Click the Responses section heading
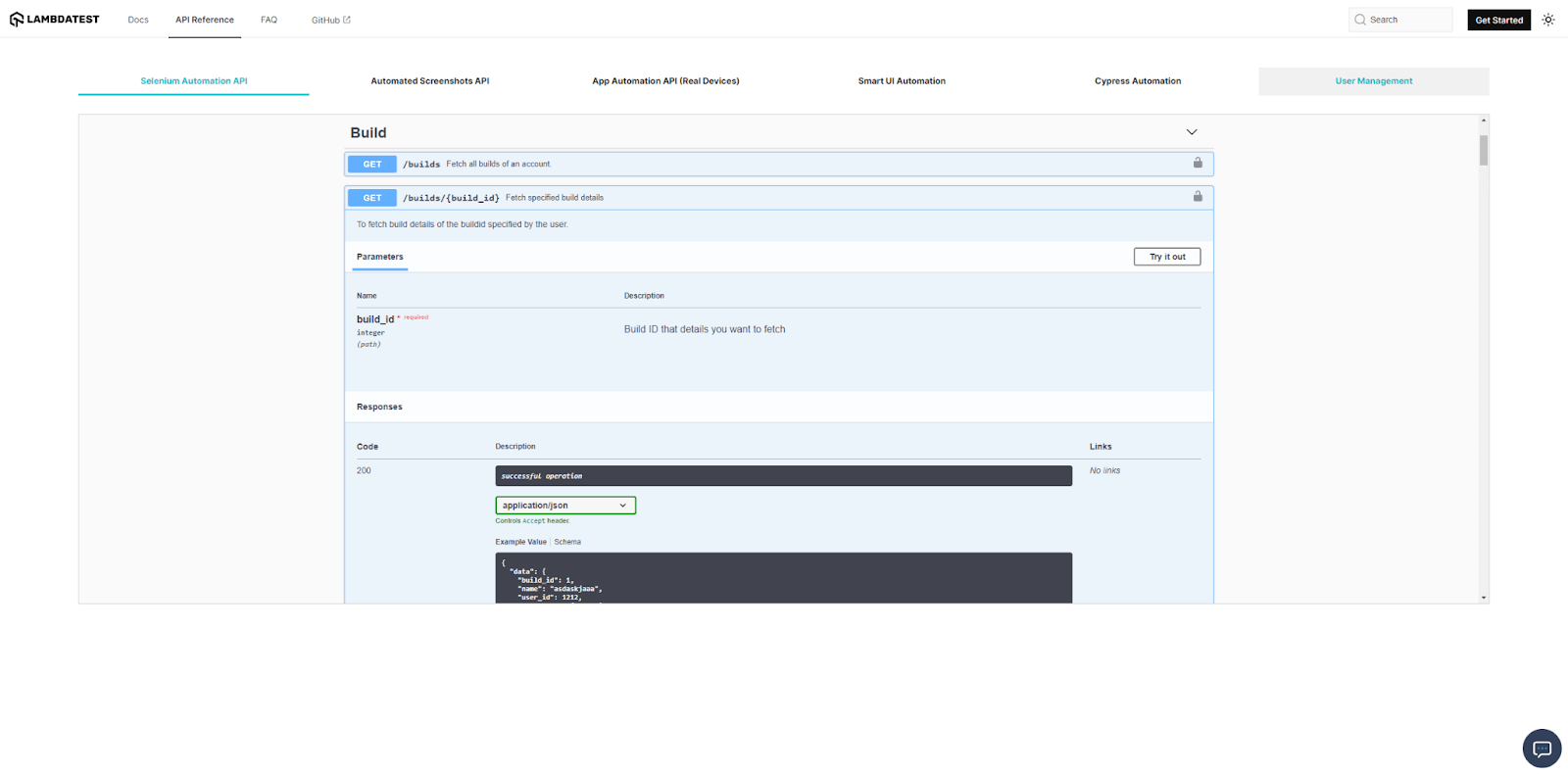This screenshot has width=1568, height=774. click(x=379, y=407)
